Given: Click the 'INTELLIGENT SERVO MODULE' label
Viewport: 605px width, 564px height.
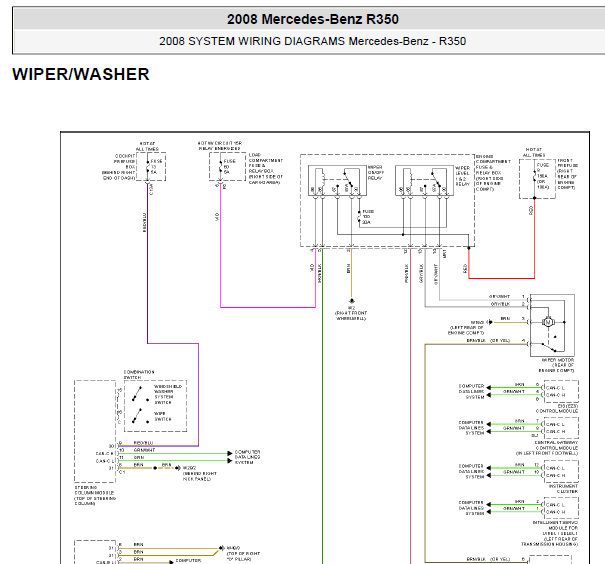Looking at the screenshot, I should 550,533.
